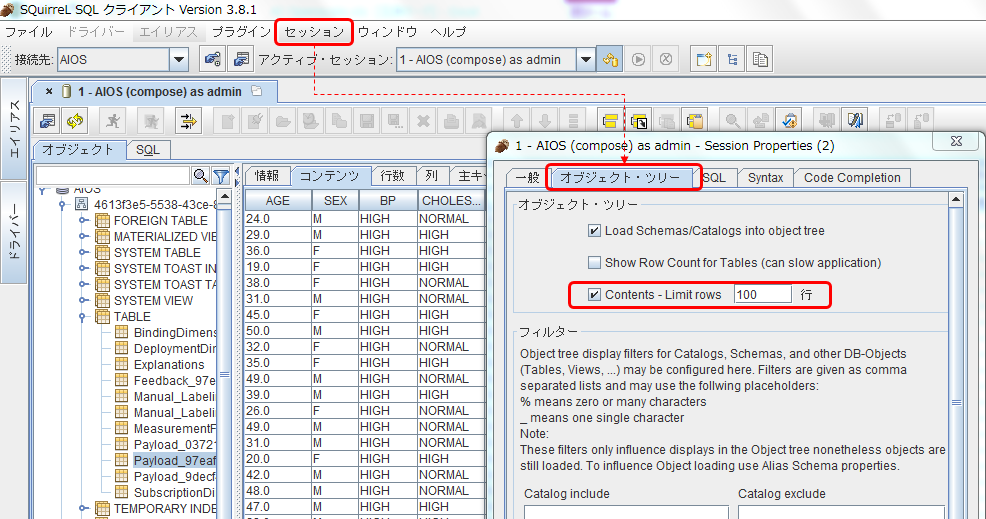Switch to the Syntax tab
986x519 pixels.
pyautogui.click(x=765, y=177)
